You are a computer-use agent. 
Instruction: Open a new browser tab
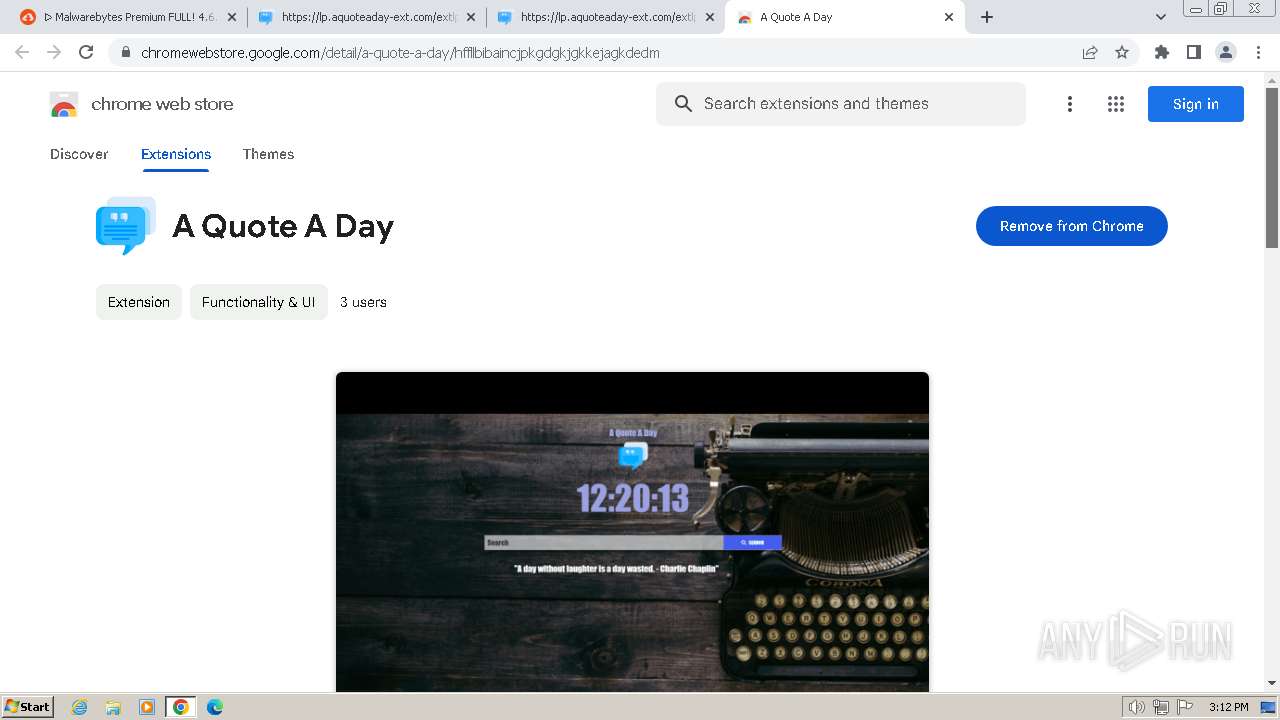point(987,17)
